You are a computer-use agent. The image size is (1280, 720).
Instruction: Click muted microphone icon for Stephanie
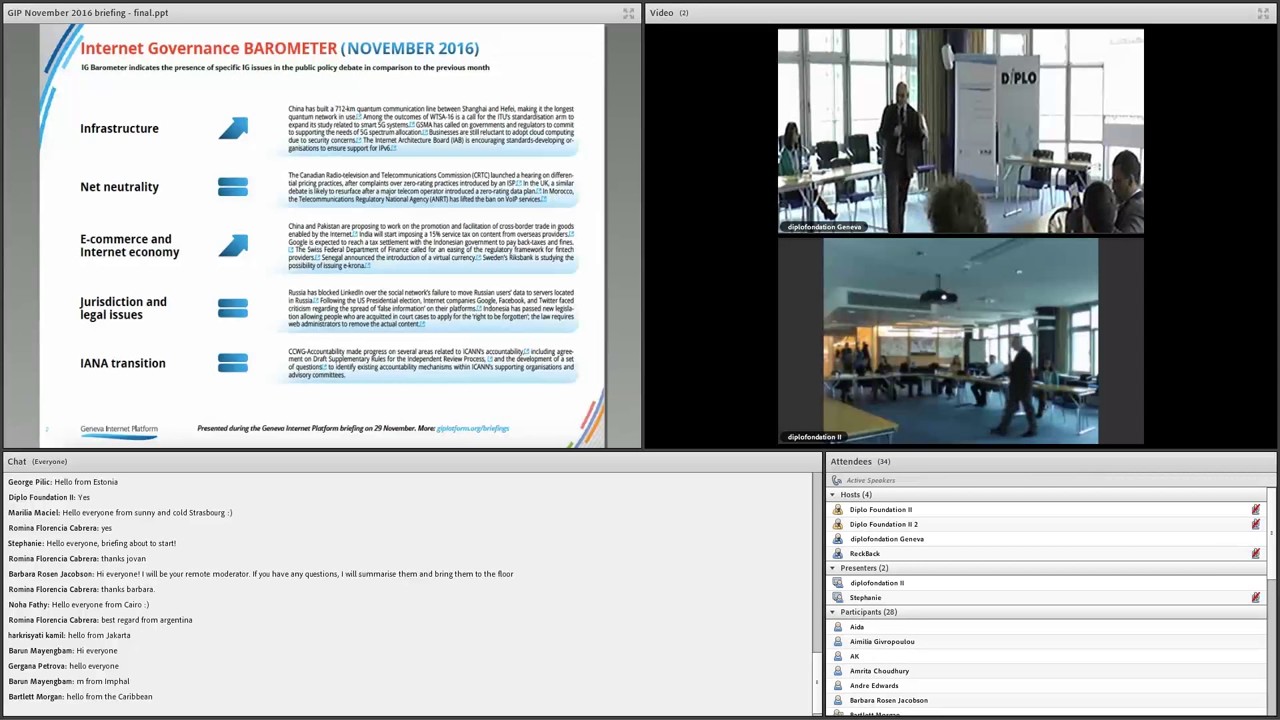click(1256, 598)
